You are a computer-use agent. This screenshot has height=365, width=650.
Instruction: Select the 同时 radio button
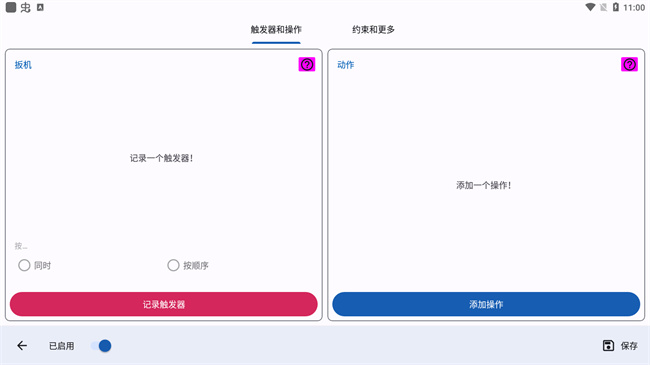click(x=24, y=265)
